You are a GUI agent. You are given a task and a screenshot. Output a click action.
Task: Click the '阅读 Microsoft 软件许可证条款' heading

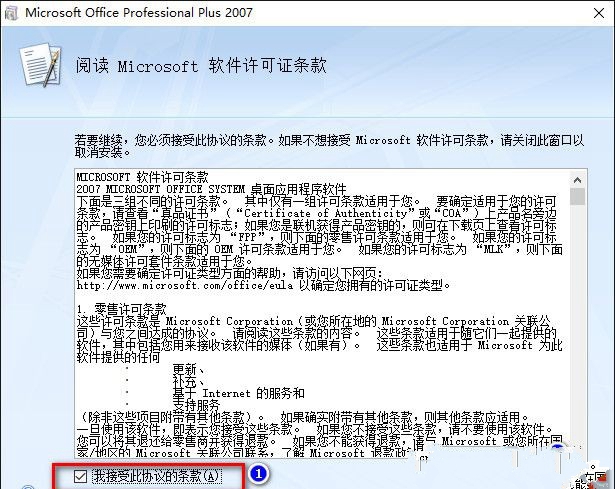click(201, 65)
